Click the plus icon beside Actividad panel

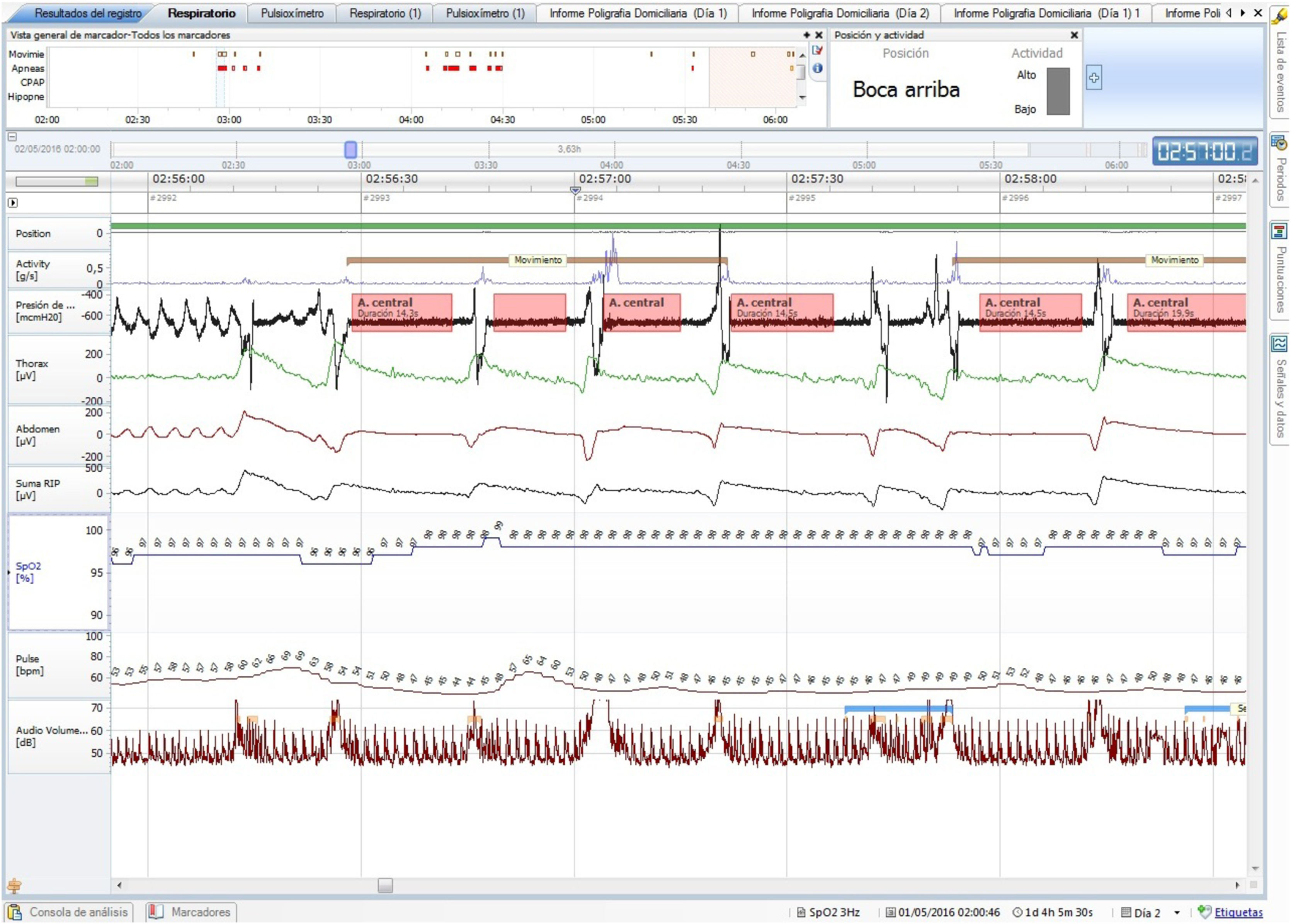point(1094,78)
